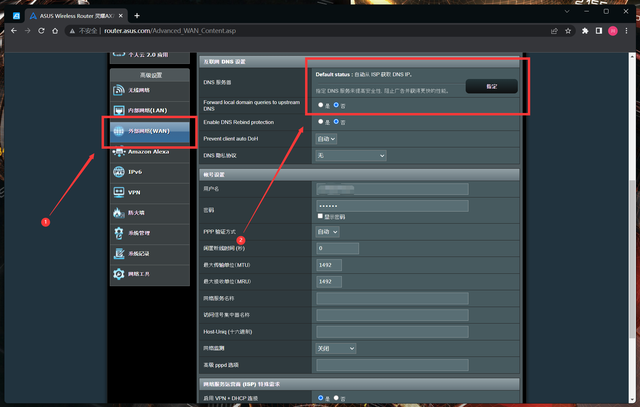Open the VPN sidebar icon
Viewport: 640px width, 407px height.
point(119,192)
